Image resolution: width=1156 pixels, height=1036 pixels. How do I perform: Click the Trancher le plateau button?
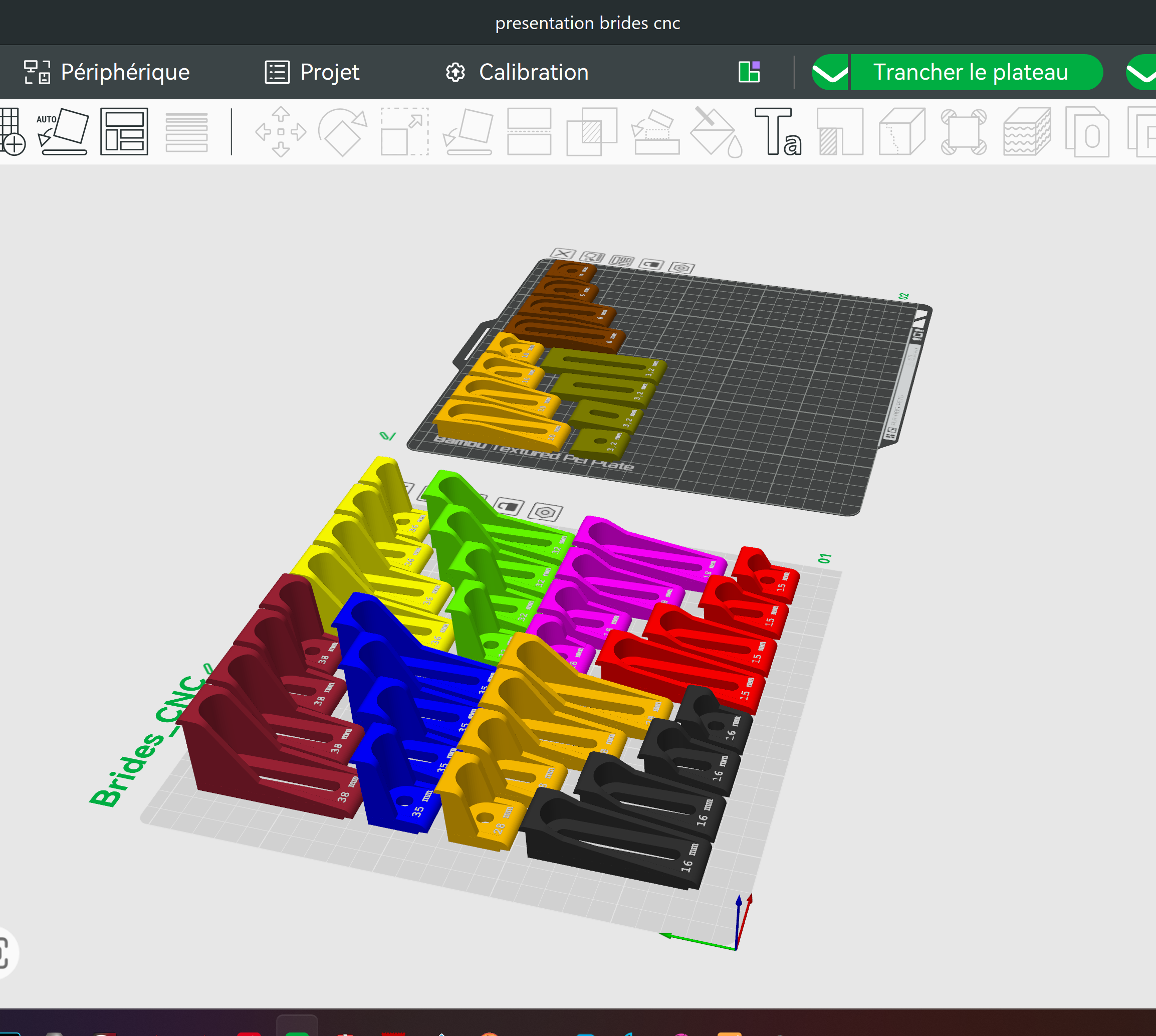(976, 72)
